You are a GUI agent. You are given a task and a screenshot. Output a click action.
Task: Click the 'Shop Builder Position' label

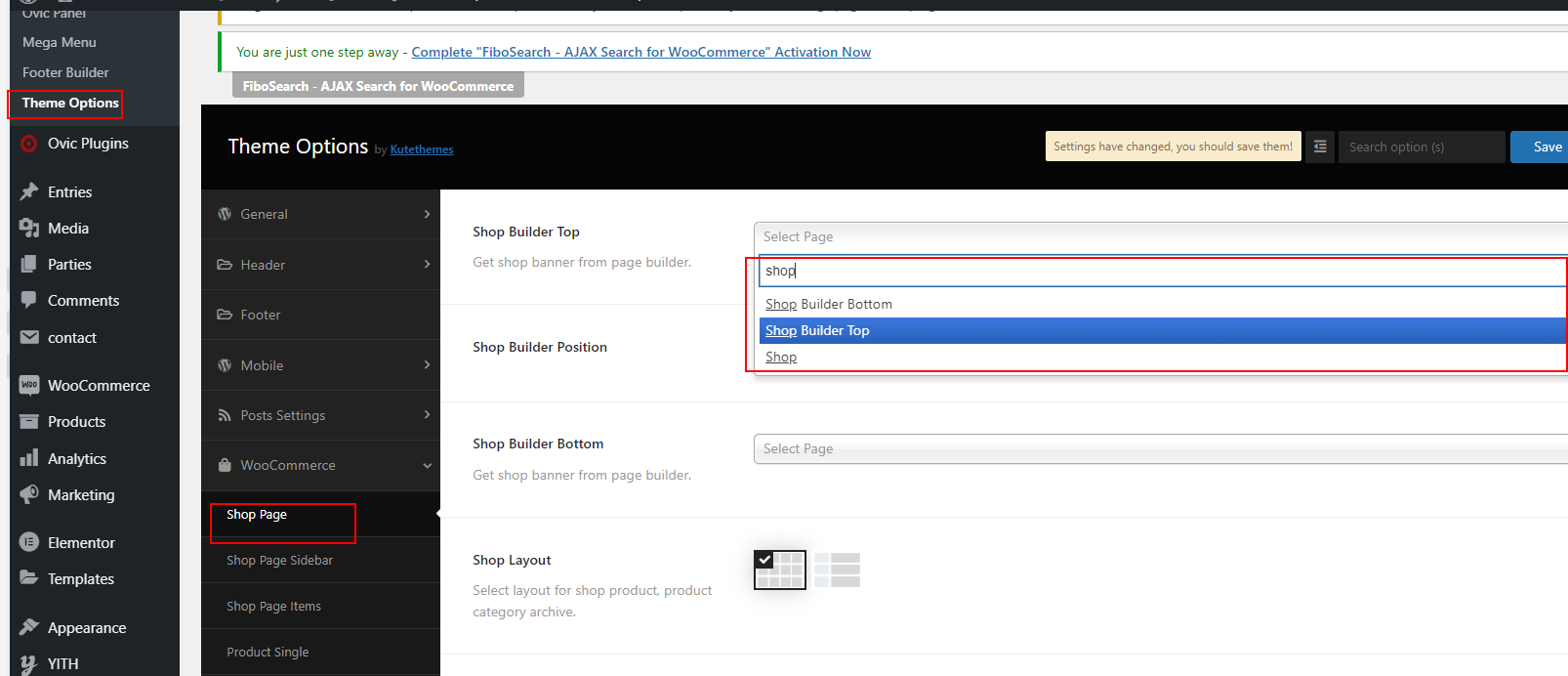[540, 348]
